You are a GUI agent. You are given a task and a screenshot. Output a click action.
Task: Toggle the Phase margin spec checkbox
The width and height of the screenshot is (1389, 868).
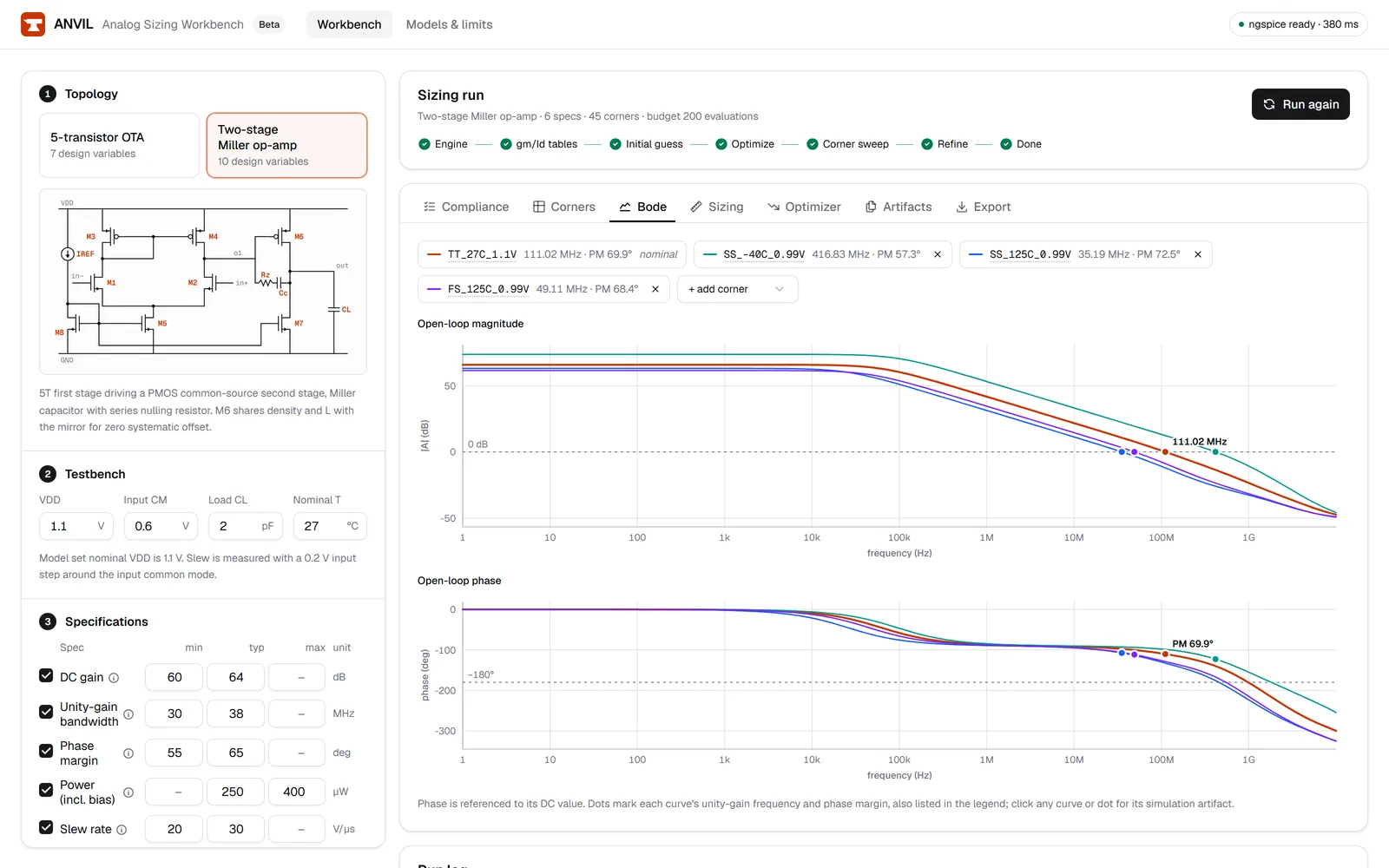(46, 751)
